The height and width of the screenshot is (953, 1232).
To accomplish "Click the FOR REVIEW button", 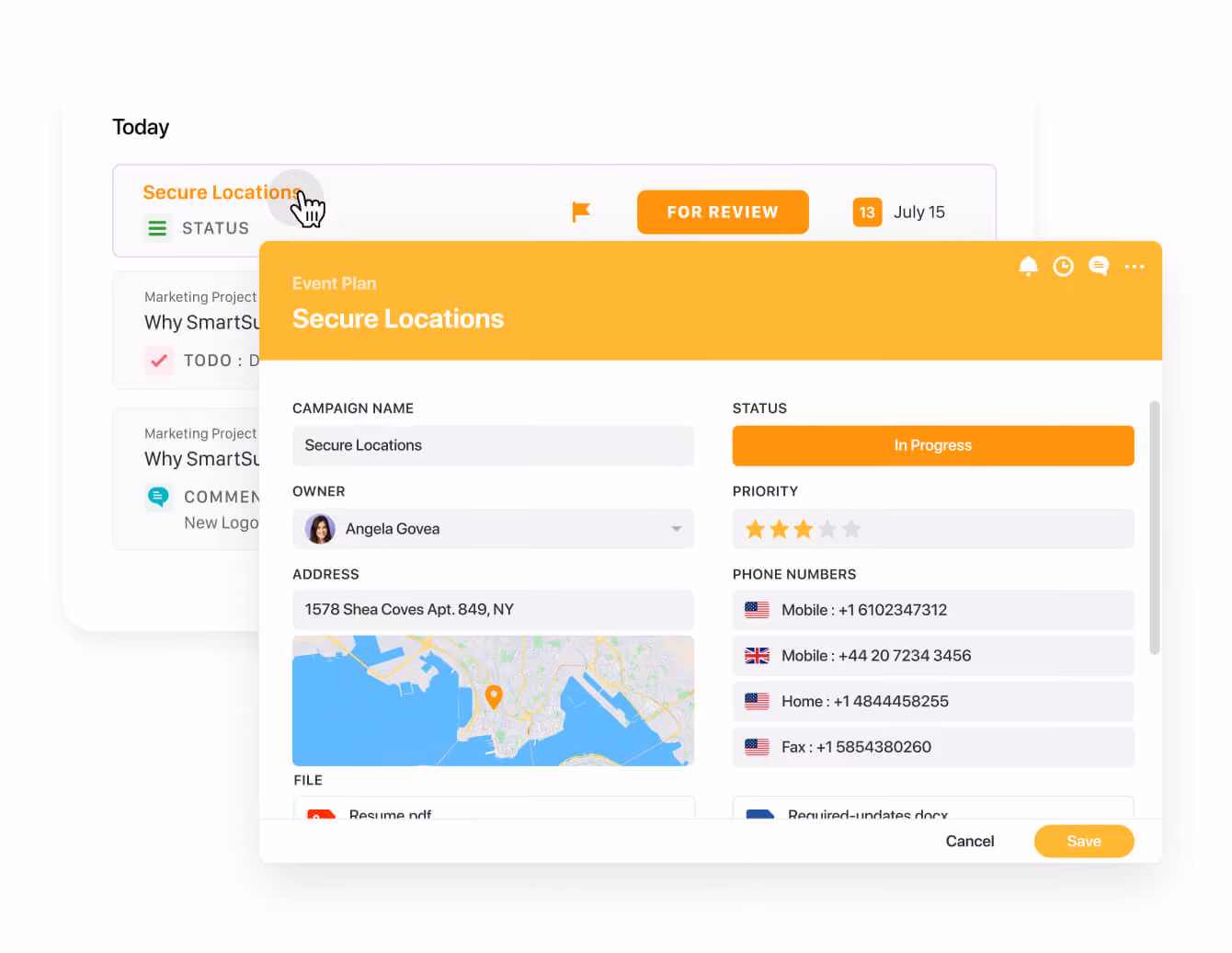I will coord(723,212).
